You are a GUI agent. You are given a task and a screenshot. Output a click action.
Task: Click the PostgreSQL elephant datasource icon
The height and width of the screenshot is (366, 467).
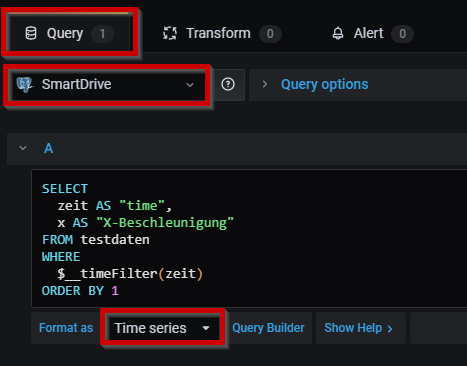[25, 84]
